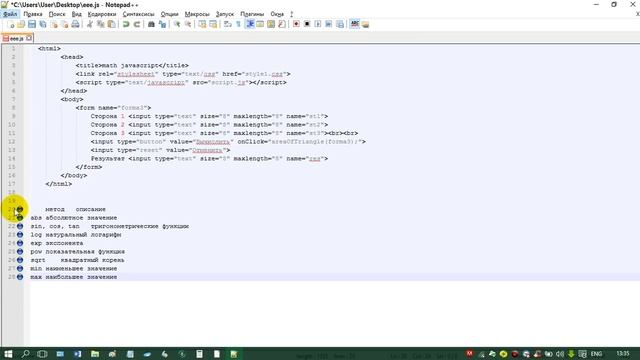
Task: Toggle bookmark on line 23 log
Action: (x=20, y=235)
